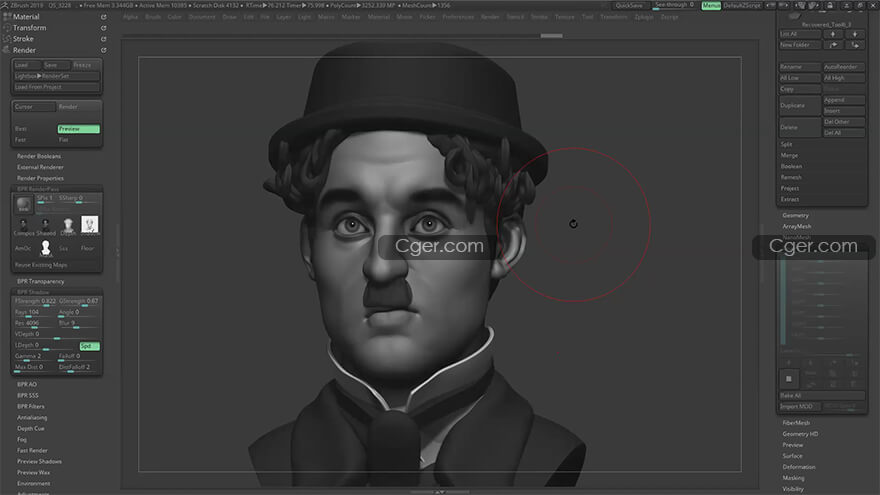880x495 pixels.
Task: Expand the Render Properties section
Action: pyautogui.click(x=40, y=178)
